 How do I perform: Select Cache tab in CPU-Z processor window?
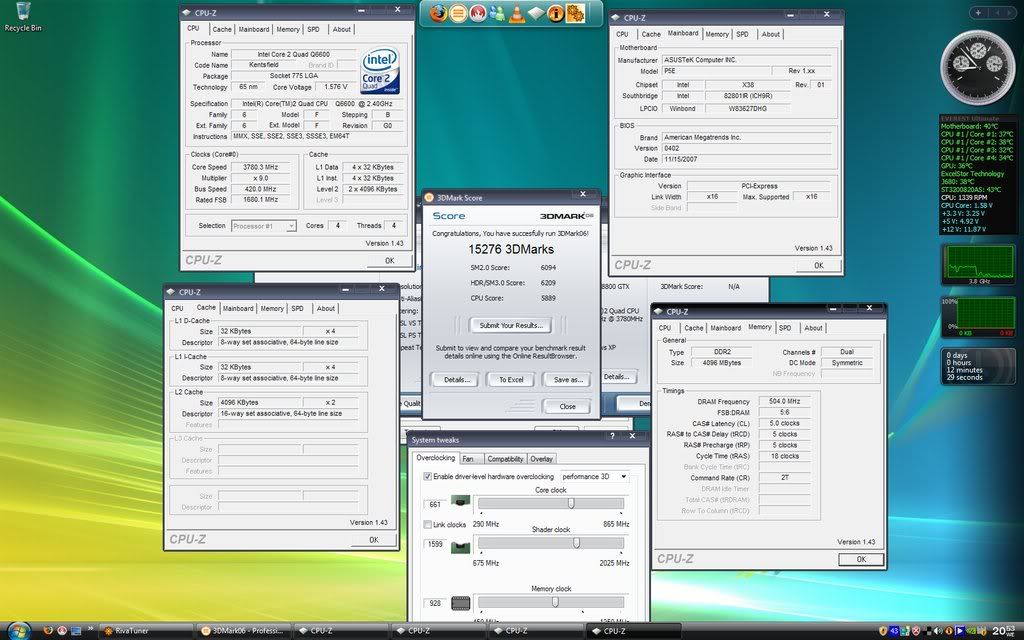(222, 29)
